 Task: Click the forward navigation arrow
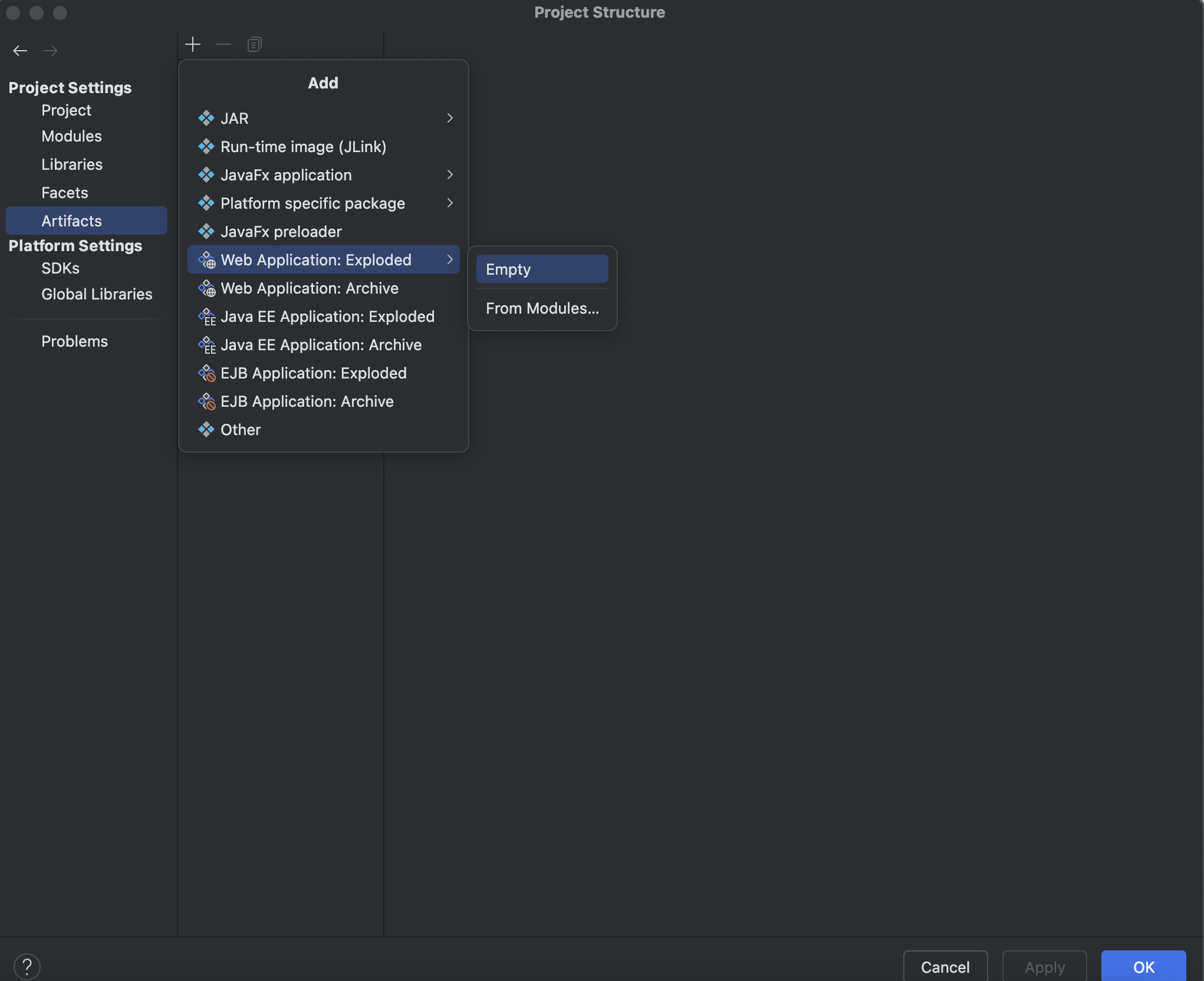coord(51,51)
